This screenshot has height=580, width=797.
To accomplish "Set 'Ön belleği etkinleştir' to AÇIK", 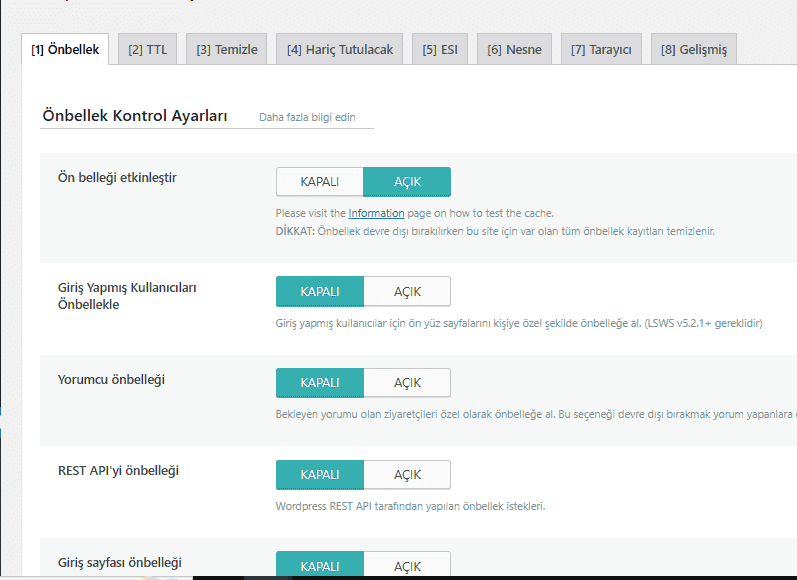I will [407, 182].
